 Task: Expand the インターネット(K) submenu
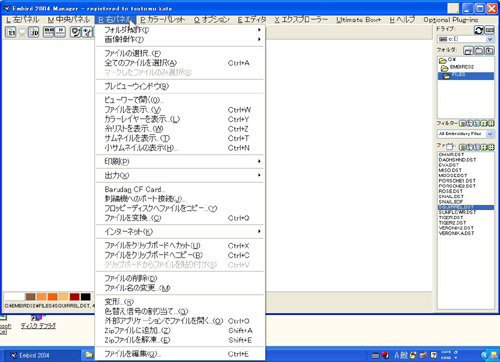180,231
